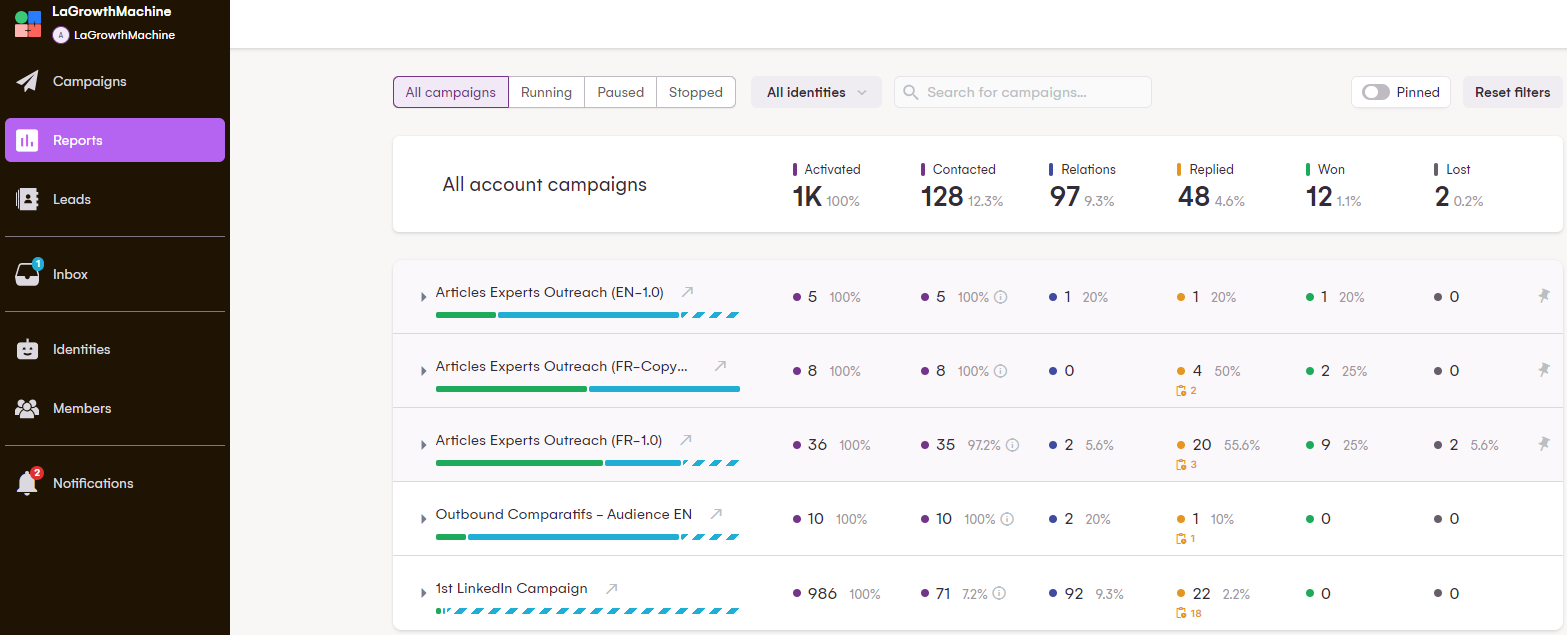Click the Reset filters button
The width and height of the screenshot is (1567, 635).
tap(1512, 92)
